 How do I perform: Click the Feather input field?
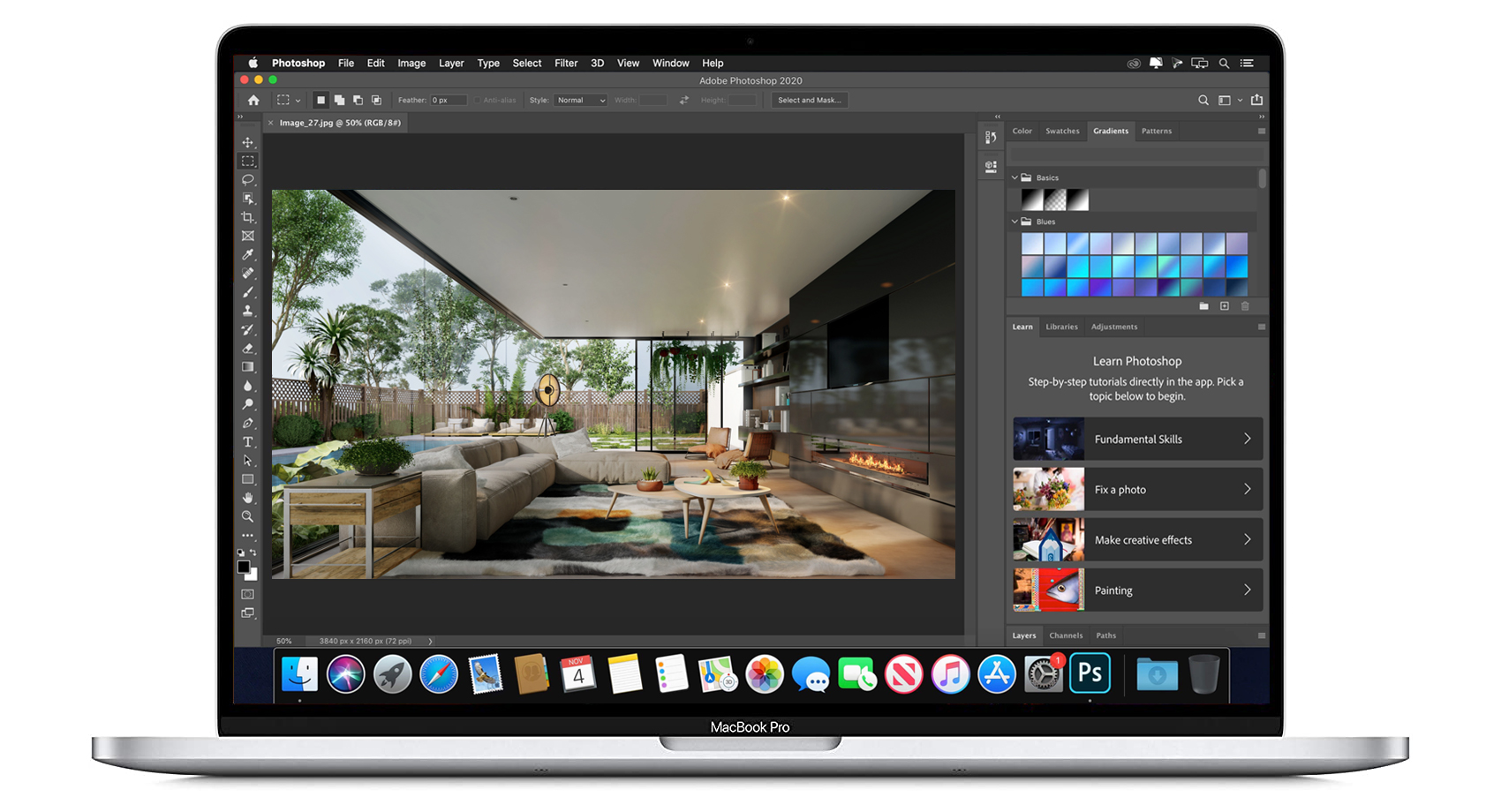[x=448, y=101]
